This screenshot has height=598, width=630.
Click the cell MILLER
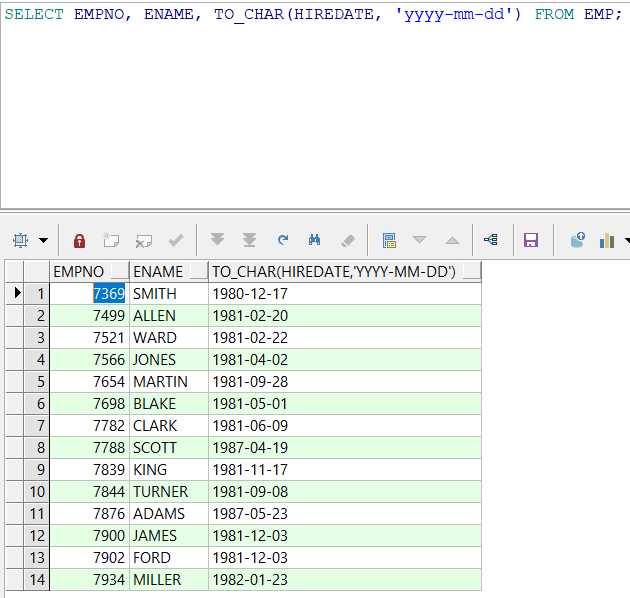pos(169,580)
